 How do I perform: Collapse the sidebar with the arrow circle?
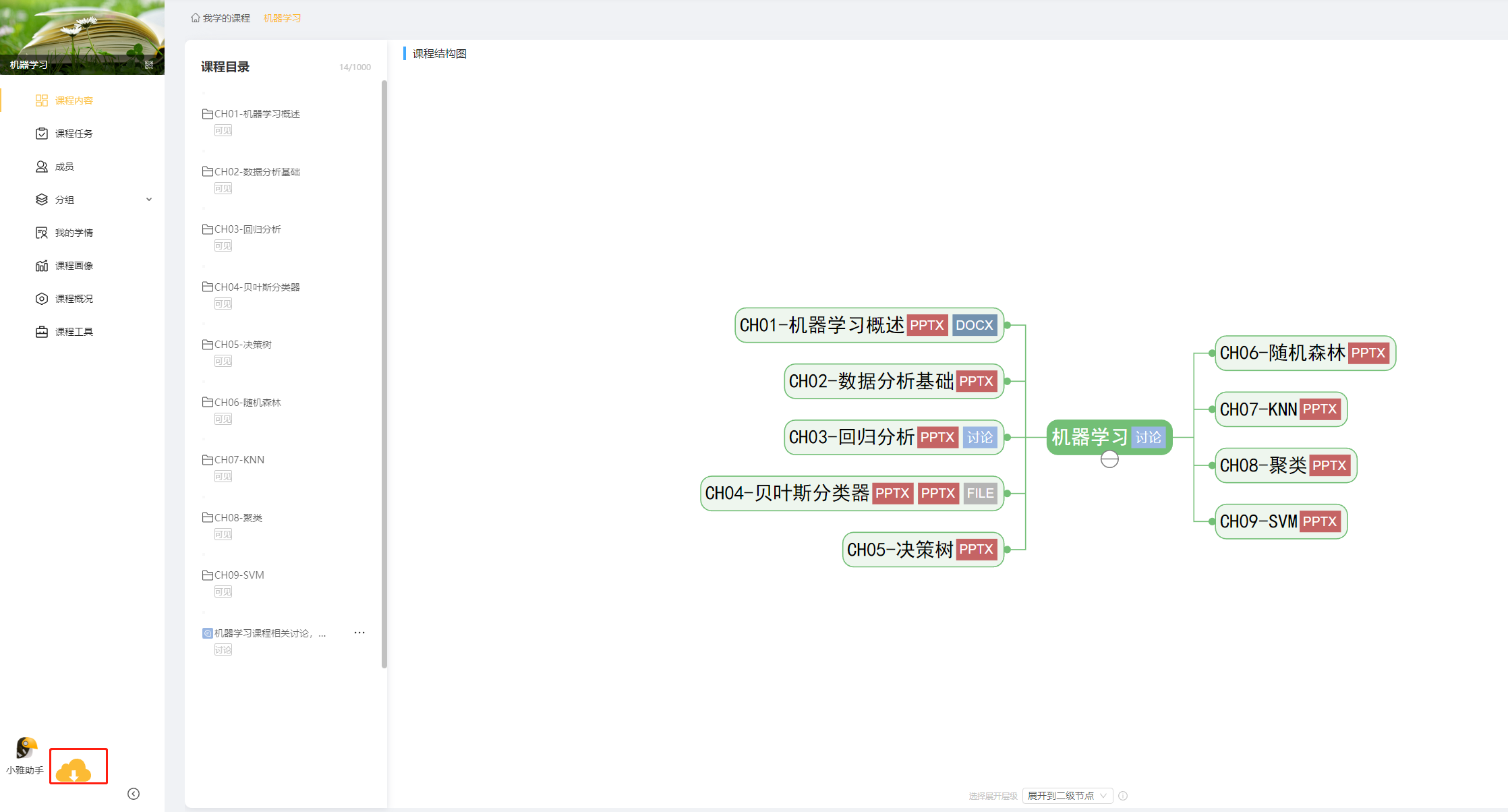[x=134, y=794]
